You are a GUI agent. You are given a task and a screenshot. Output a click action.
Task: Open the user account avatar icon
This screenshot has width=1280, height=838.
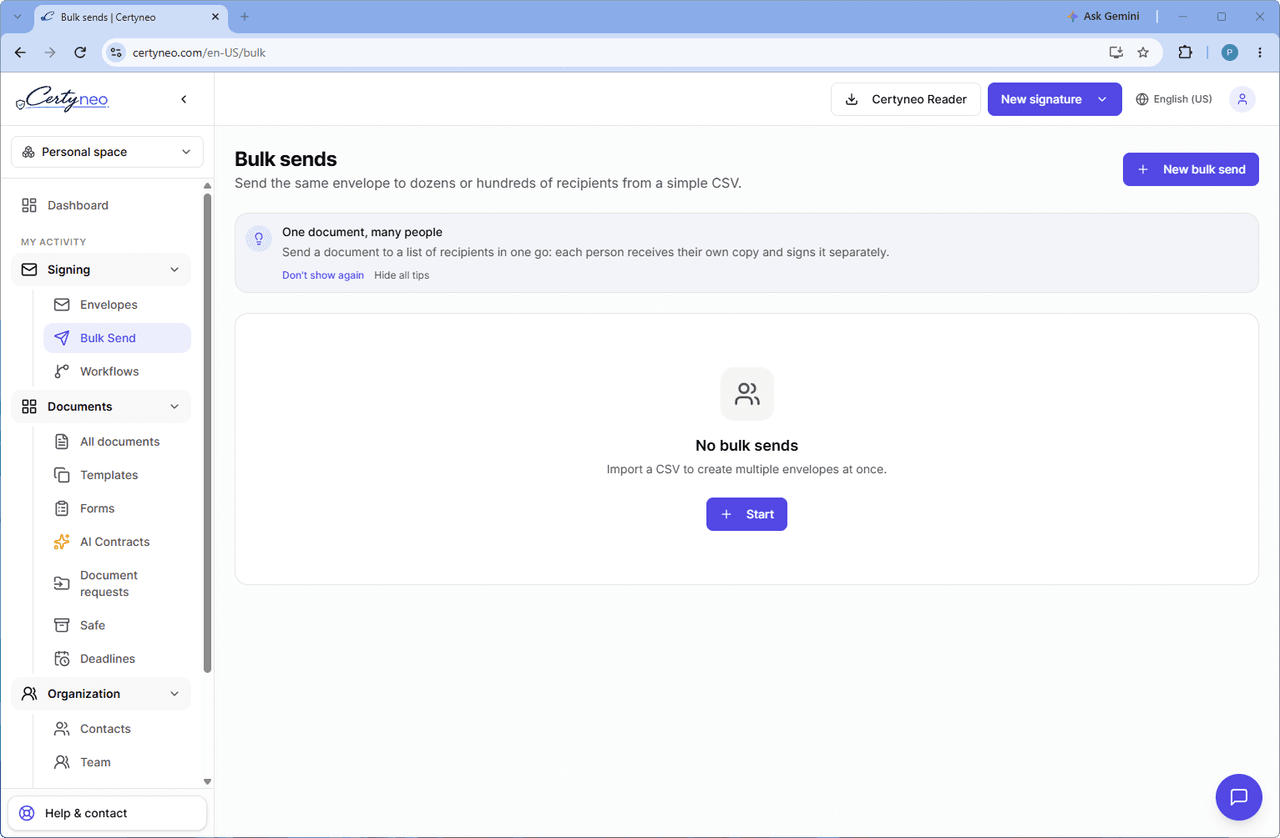pos(1242,99)
